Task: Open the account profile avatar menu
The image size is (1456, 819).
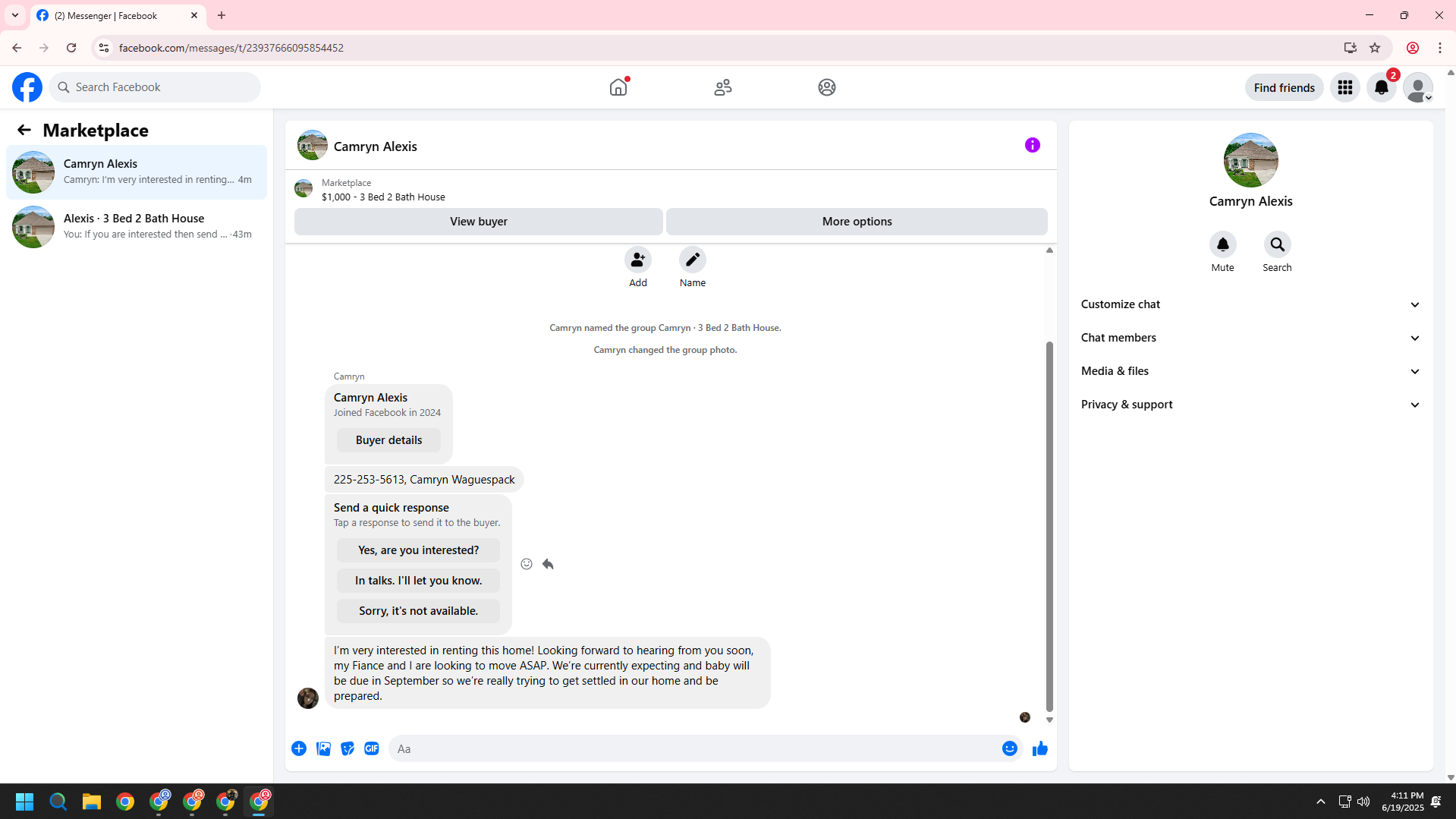Action: pos(1417,87)
